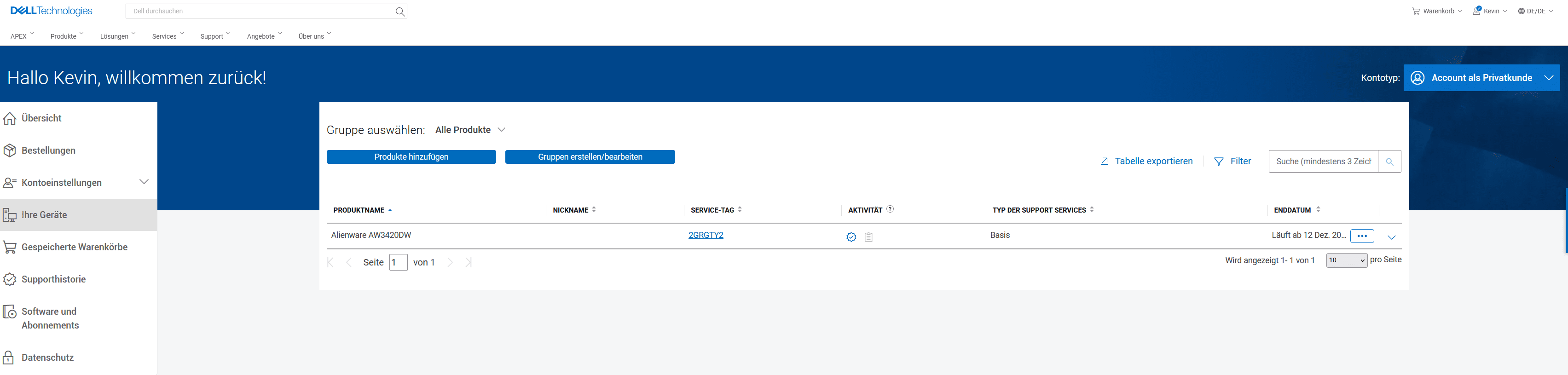Open the Alle Produkte group dropdown
The height and width of the screenshot is (375, 1568).
tap(470, 130)
